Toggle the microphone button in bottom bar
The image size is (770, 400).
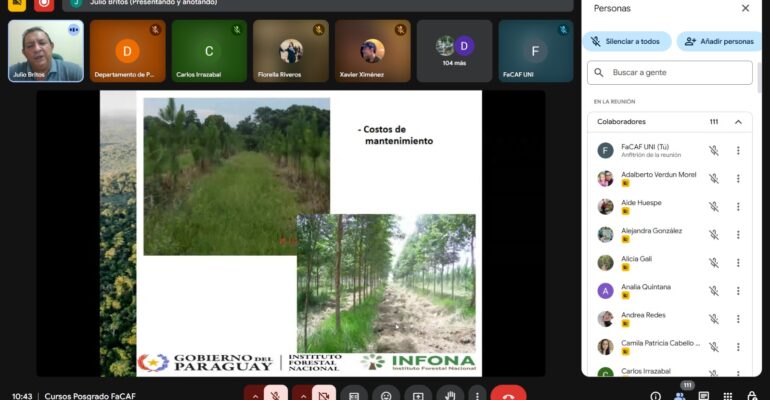pyautogui.click(x=276, y=395)
